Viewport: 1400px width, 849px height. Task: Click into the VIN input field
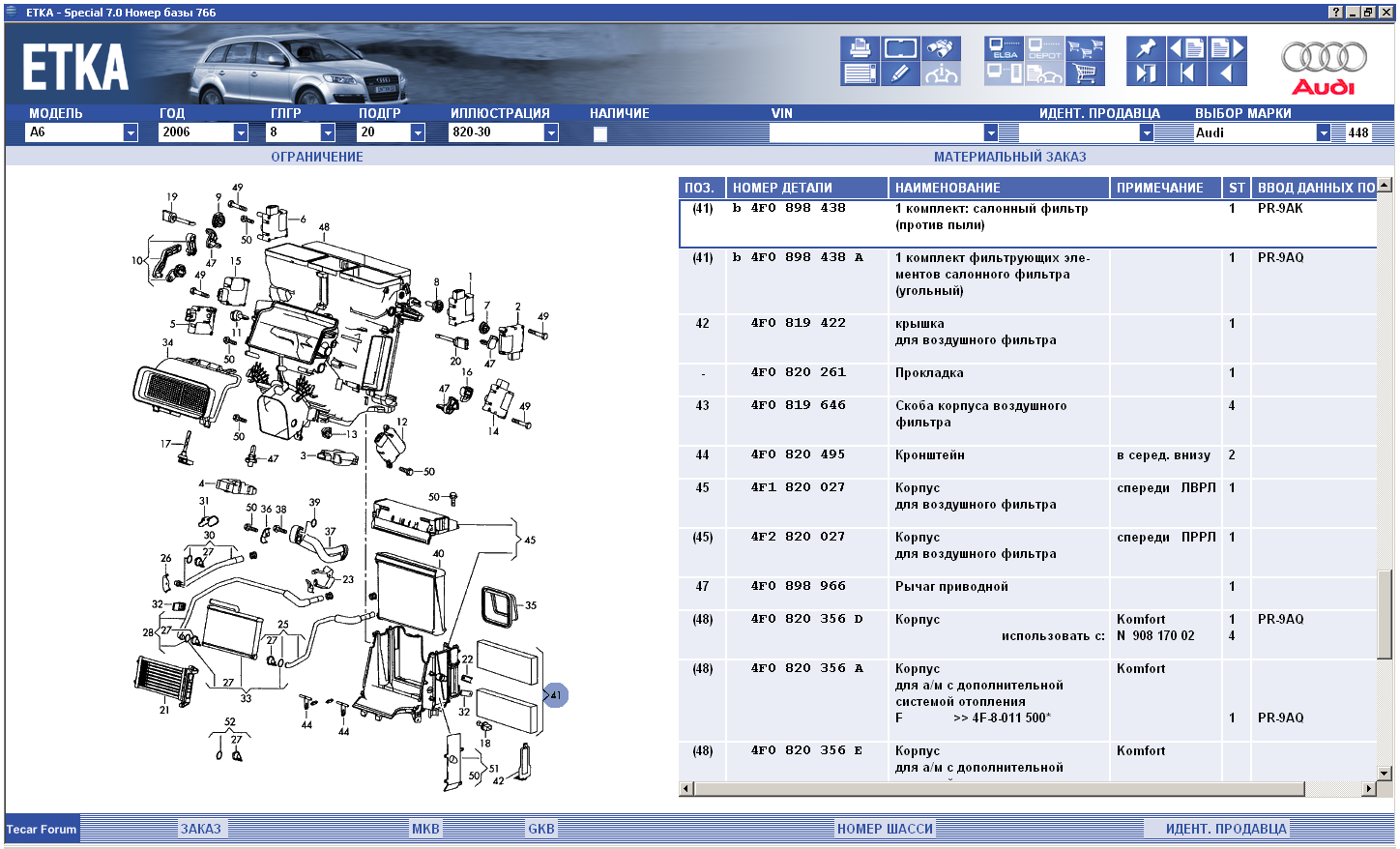pos(876,132)
